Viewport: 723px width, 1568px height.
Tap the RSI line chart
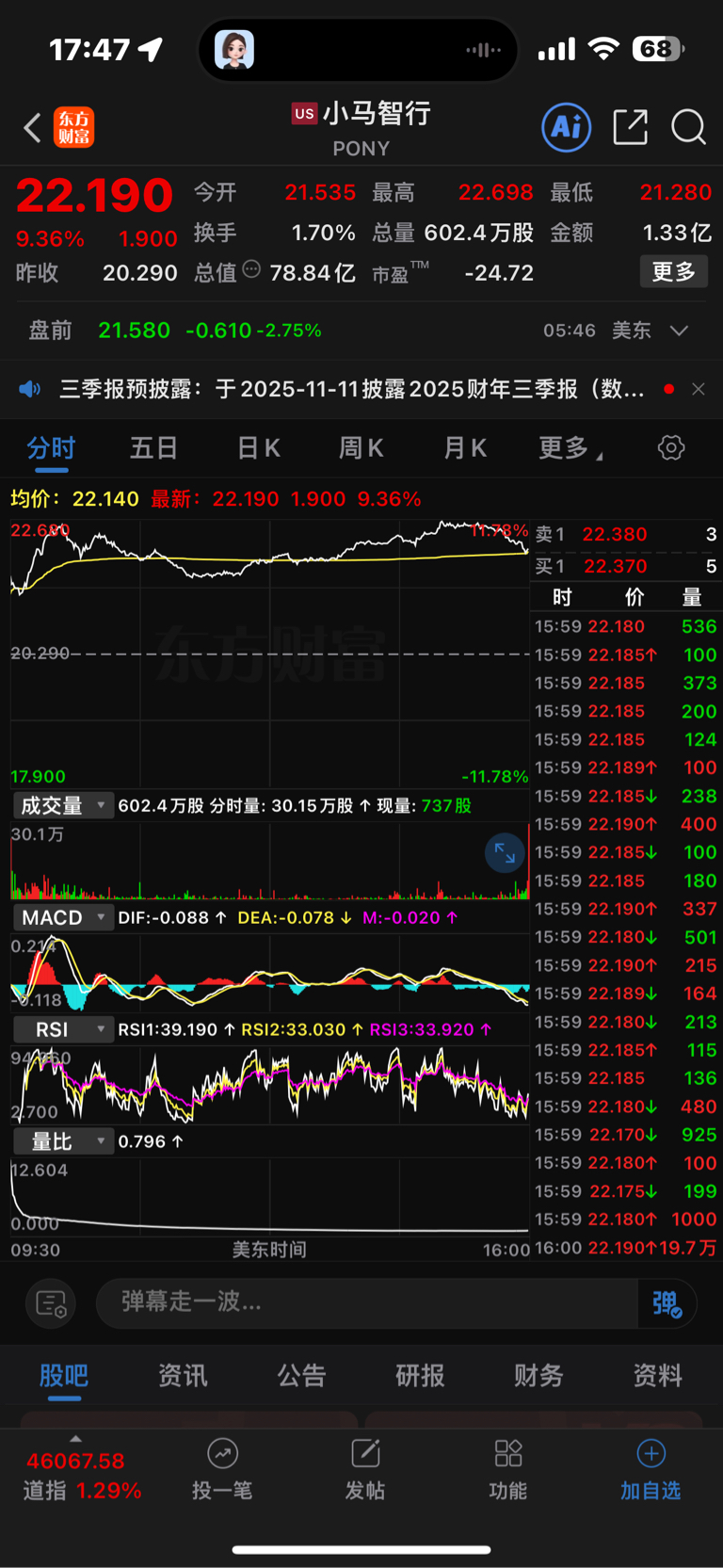coord(269,1085)
